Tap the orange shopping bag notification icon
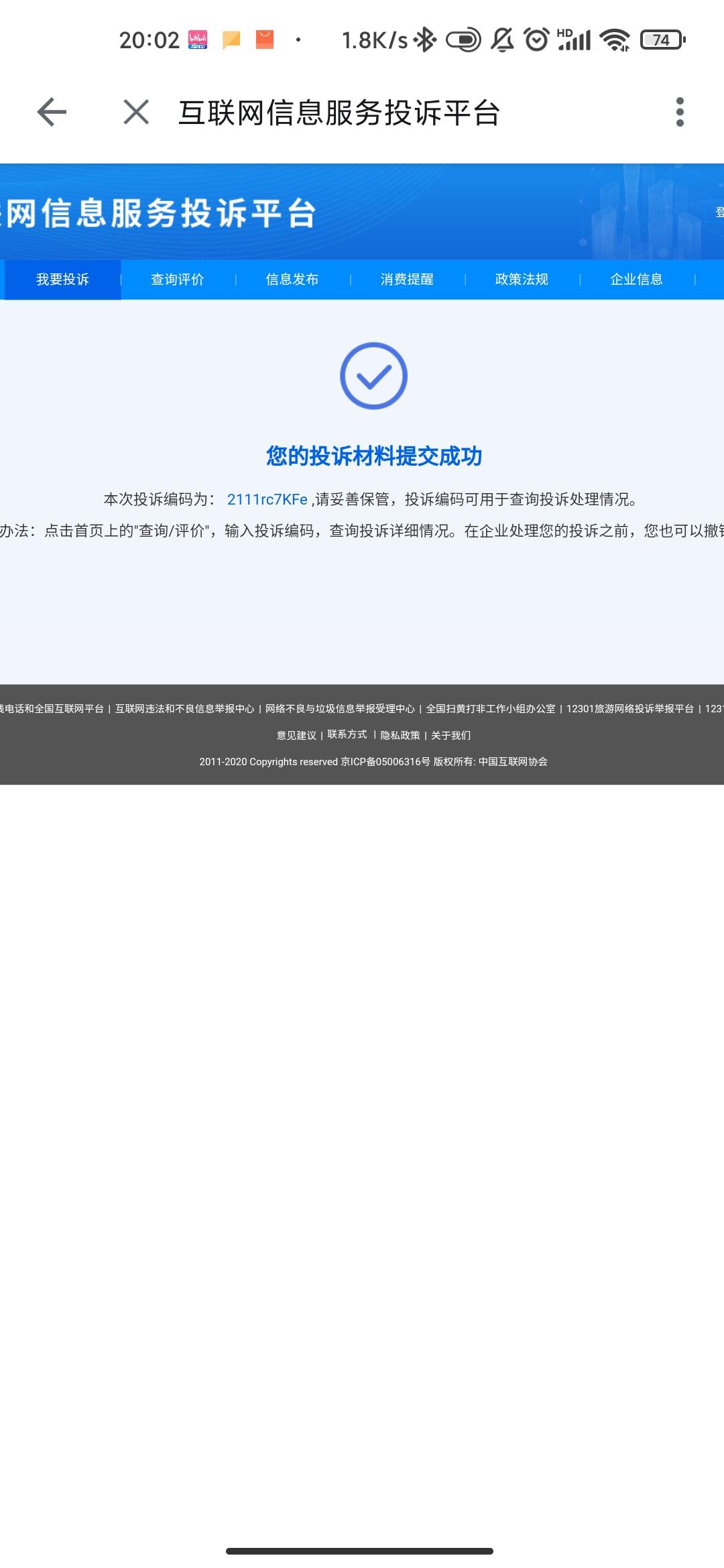The height and width of the screenshot is (1568, 724). point(265,40)
